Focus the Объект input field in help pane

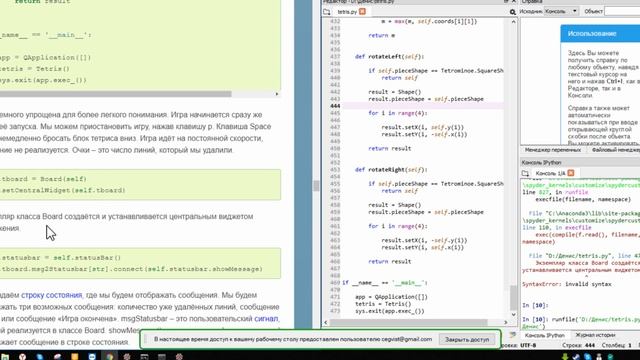pos(622,11)
